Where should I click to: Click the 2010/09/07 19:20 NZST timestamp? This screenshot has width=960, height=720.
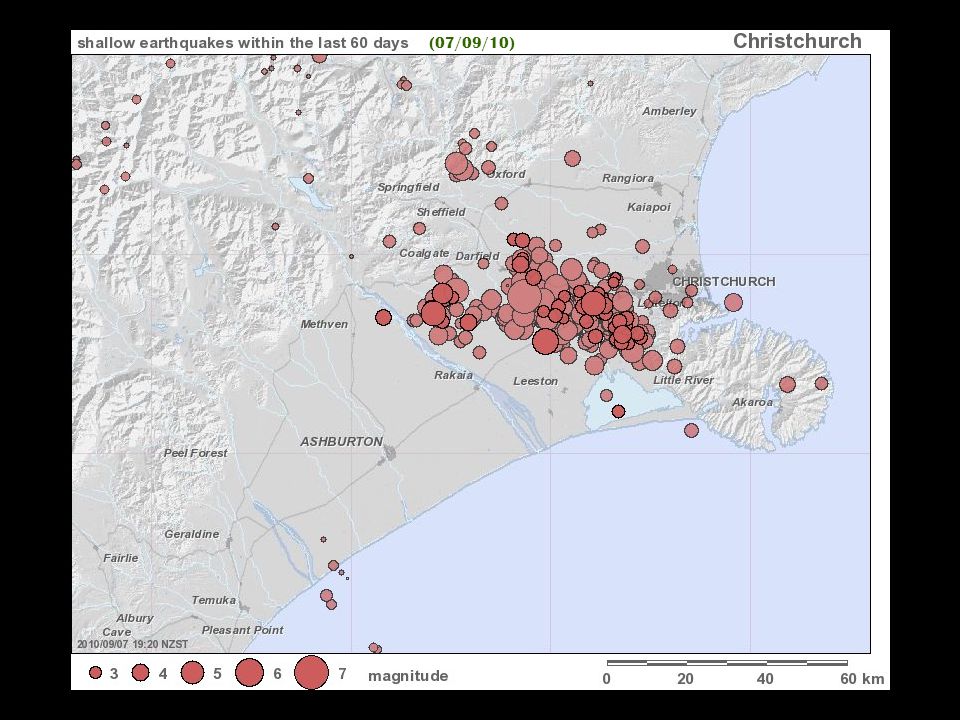[x=132, y=644]
